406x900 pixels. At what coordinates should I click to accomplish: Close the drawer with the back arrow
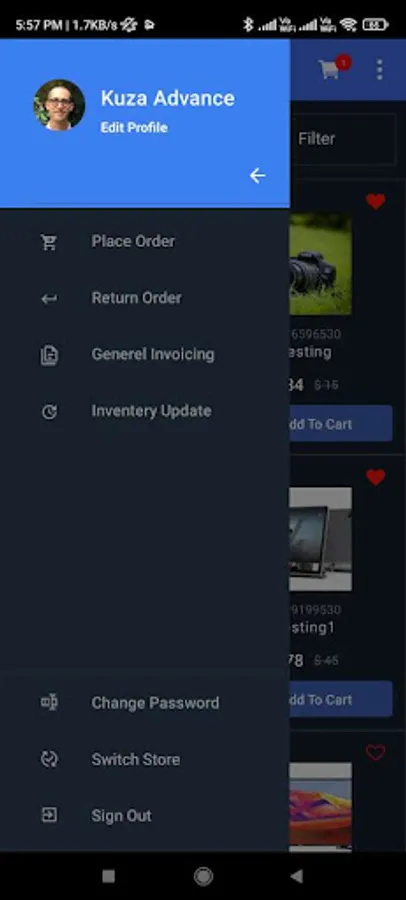[258, 176]
